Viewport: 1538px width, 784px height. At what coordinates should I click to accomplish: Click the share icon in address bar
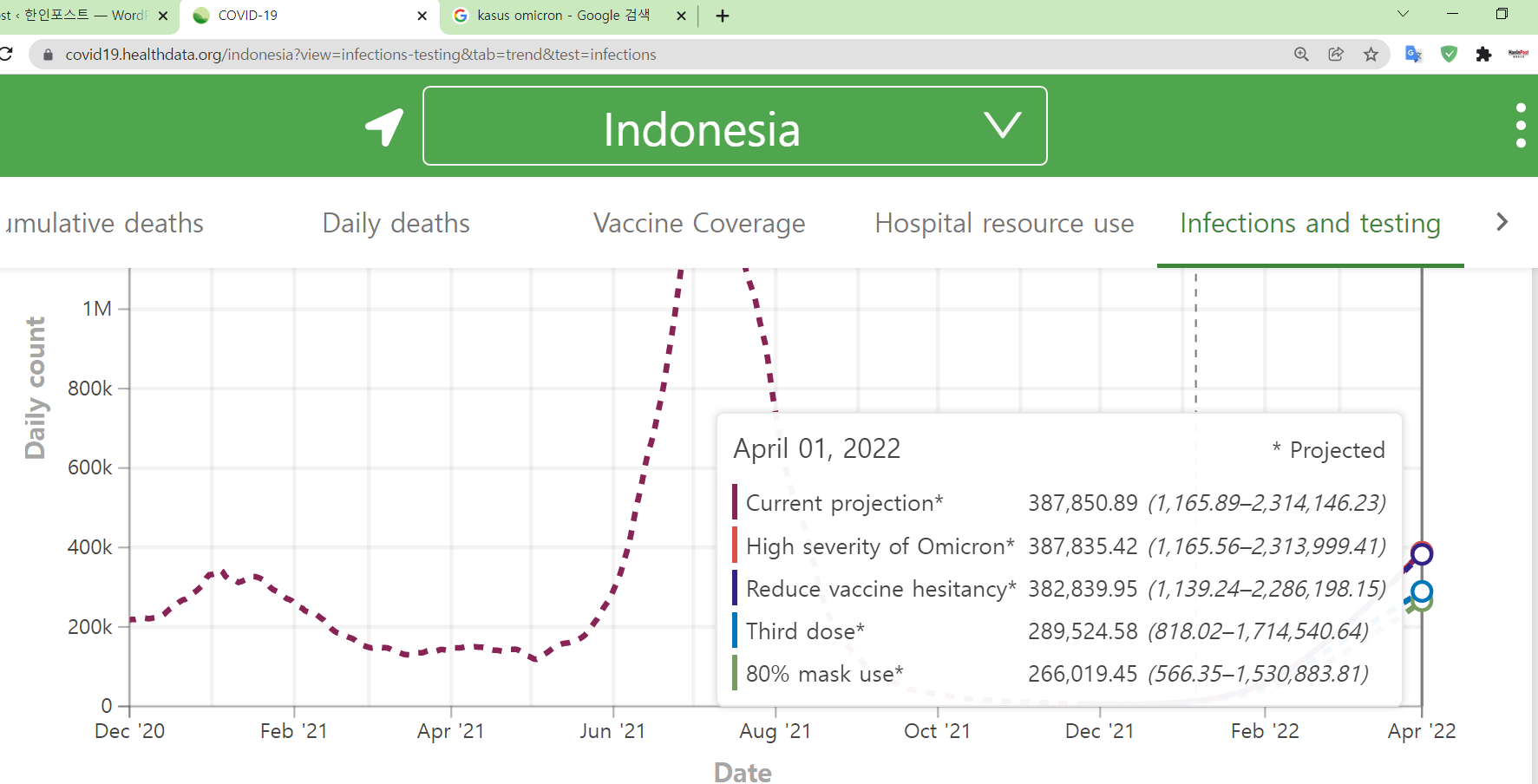(1336, 55)
